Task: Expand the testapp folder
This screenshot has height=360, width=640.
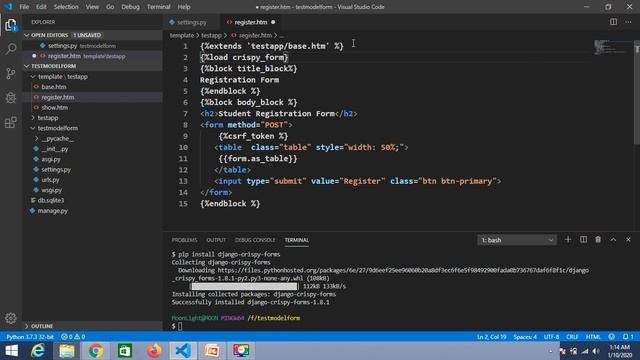Action: [x=33, y=118]
